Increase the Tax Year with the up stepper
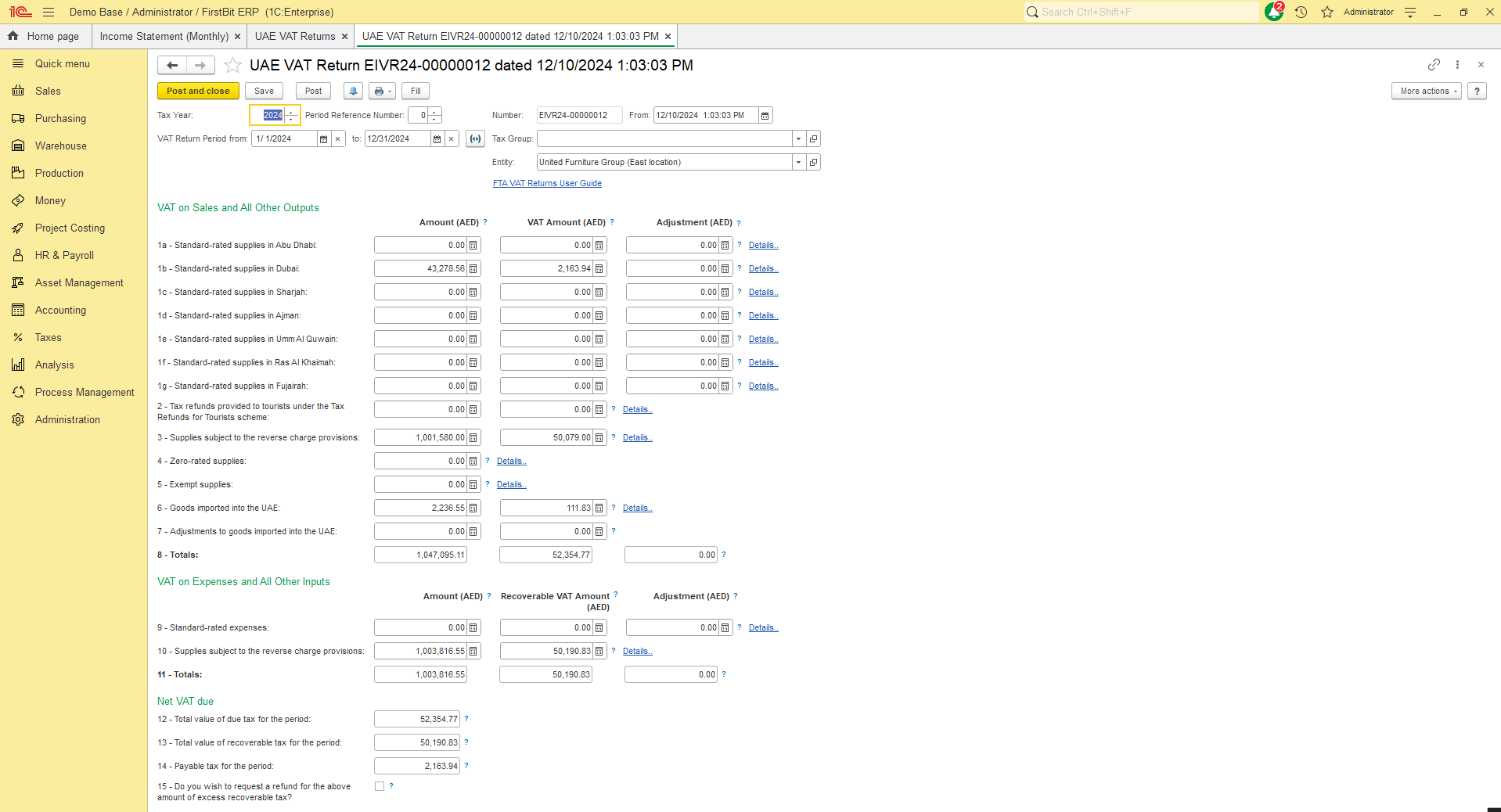This screenshot has height=812, width=1501. [x=291, y=112]
